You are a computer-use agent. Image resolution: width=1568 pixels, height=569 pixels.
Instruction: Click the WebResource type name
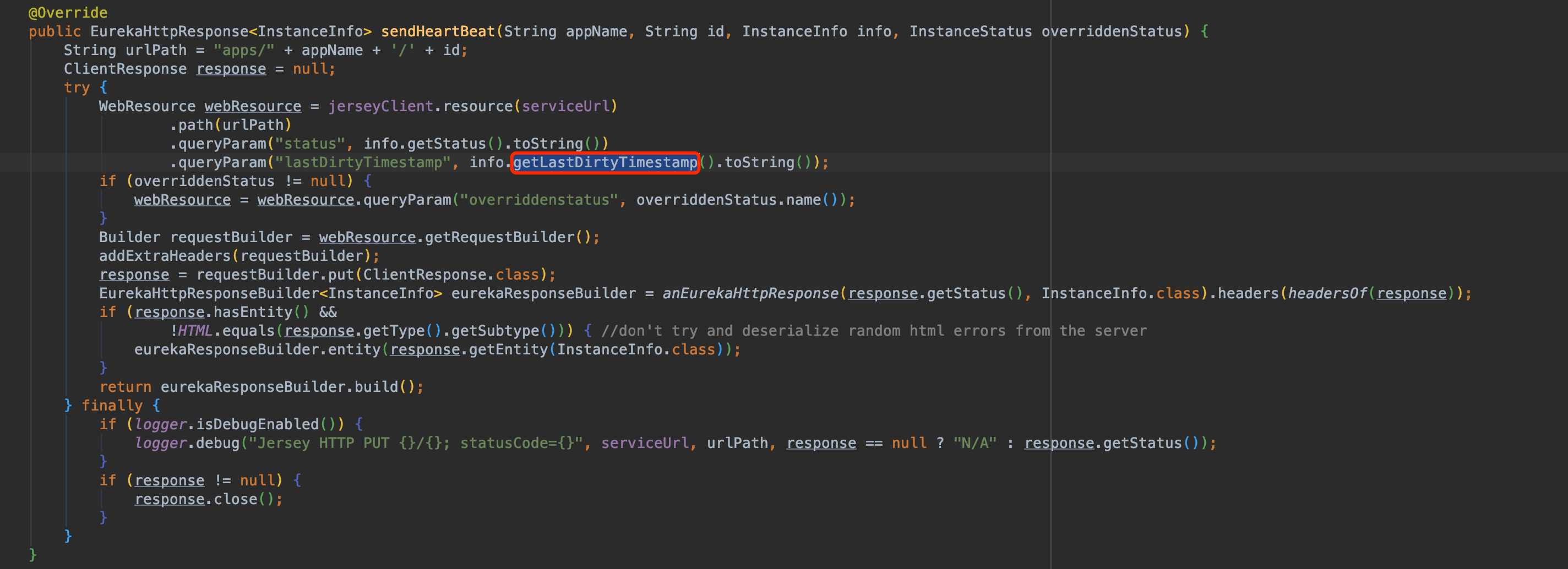[148, 107]
